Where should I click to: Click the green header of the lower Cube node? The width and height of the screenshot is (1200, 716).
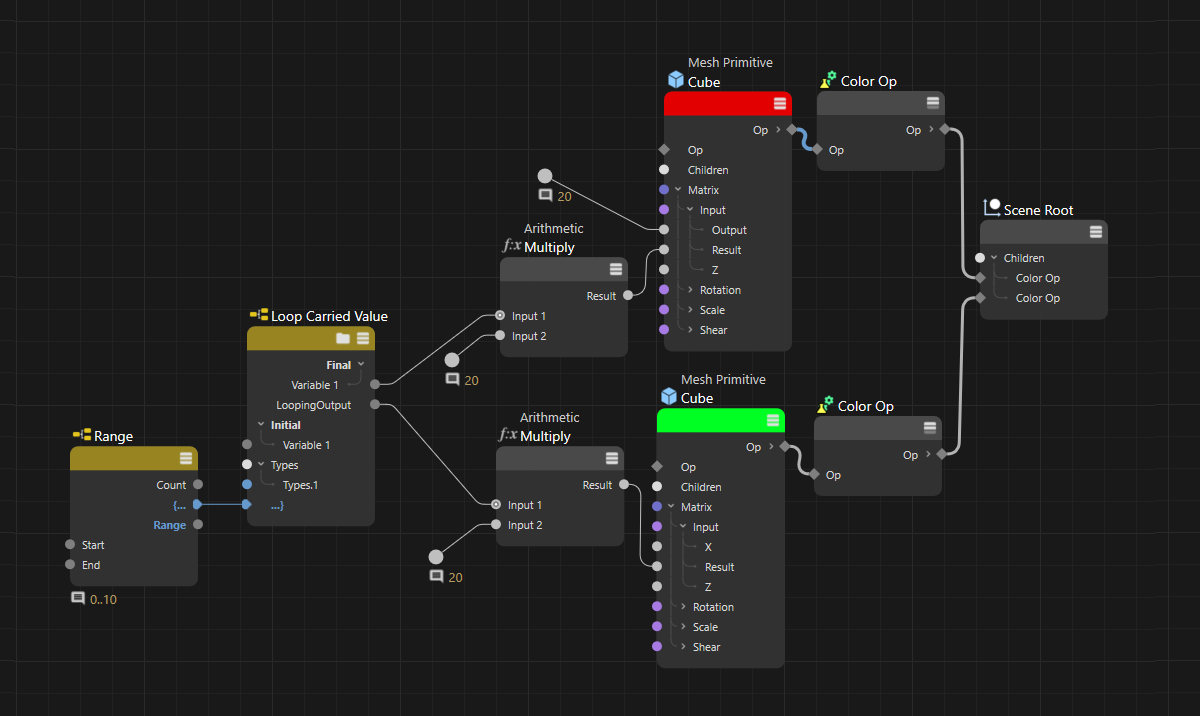coord(721,420)
